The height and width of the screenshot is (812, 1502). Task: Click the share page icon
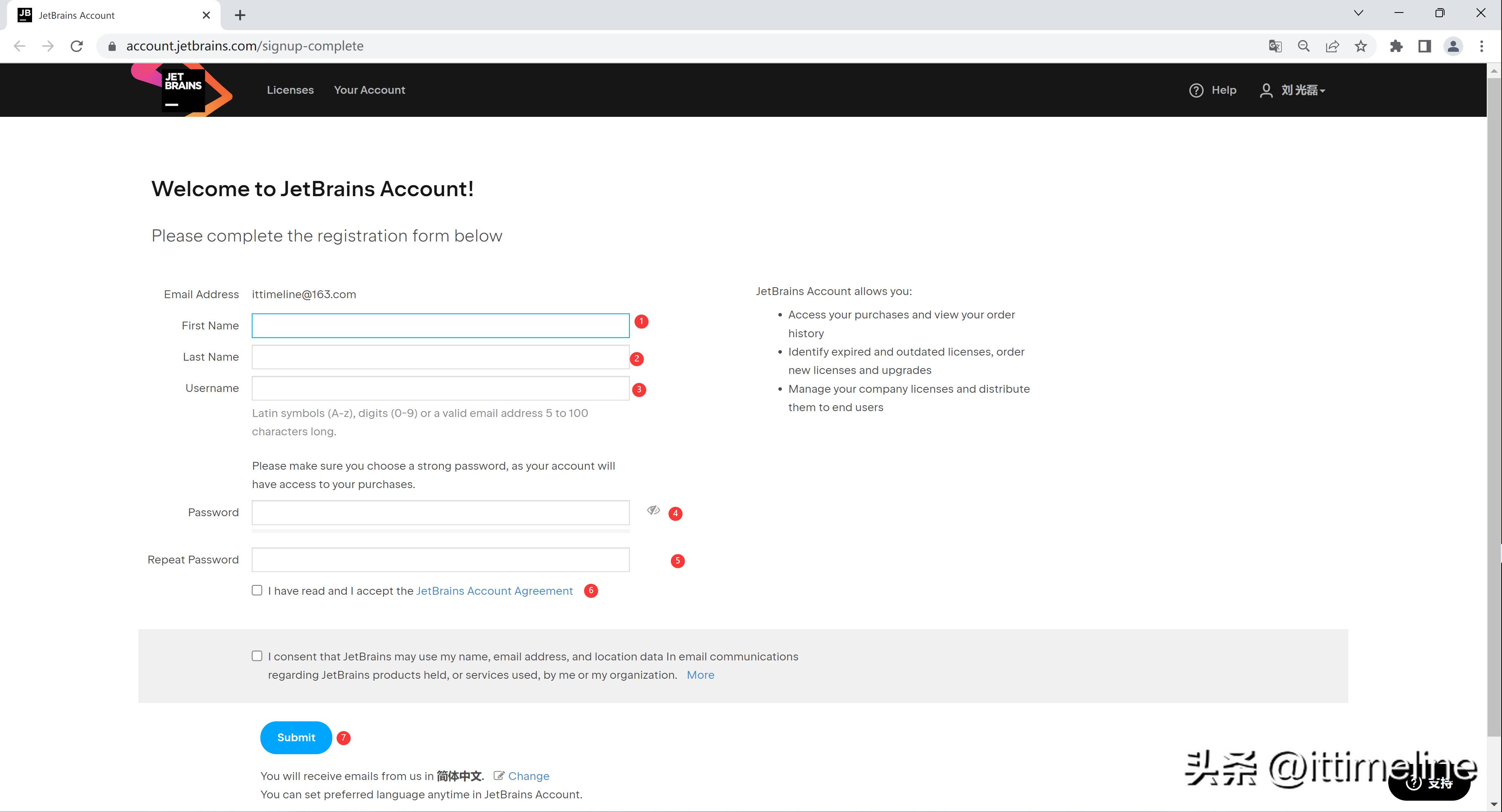pos(1332,46)
